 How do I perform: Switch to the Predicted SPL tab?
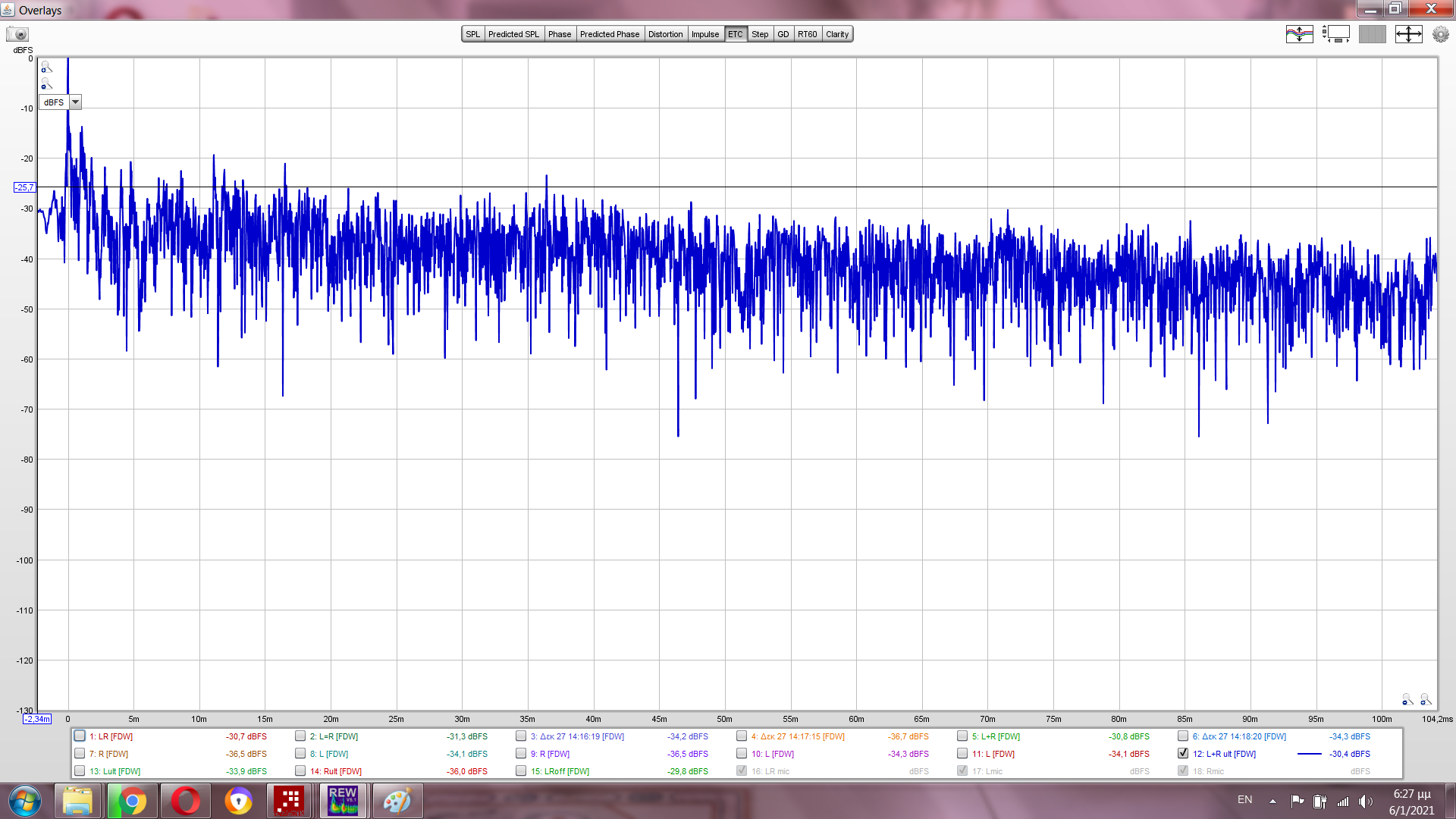click(513, 34)
